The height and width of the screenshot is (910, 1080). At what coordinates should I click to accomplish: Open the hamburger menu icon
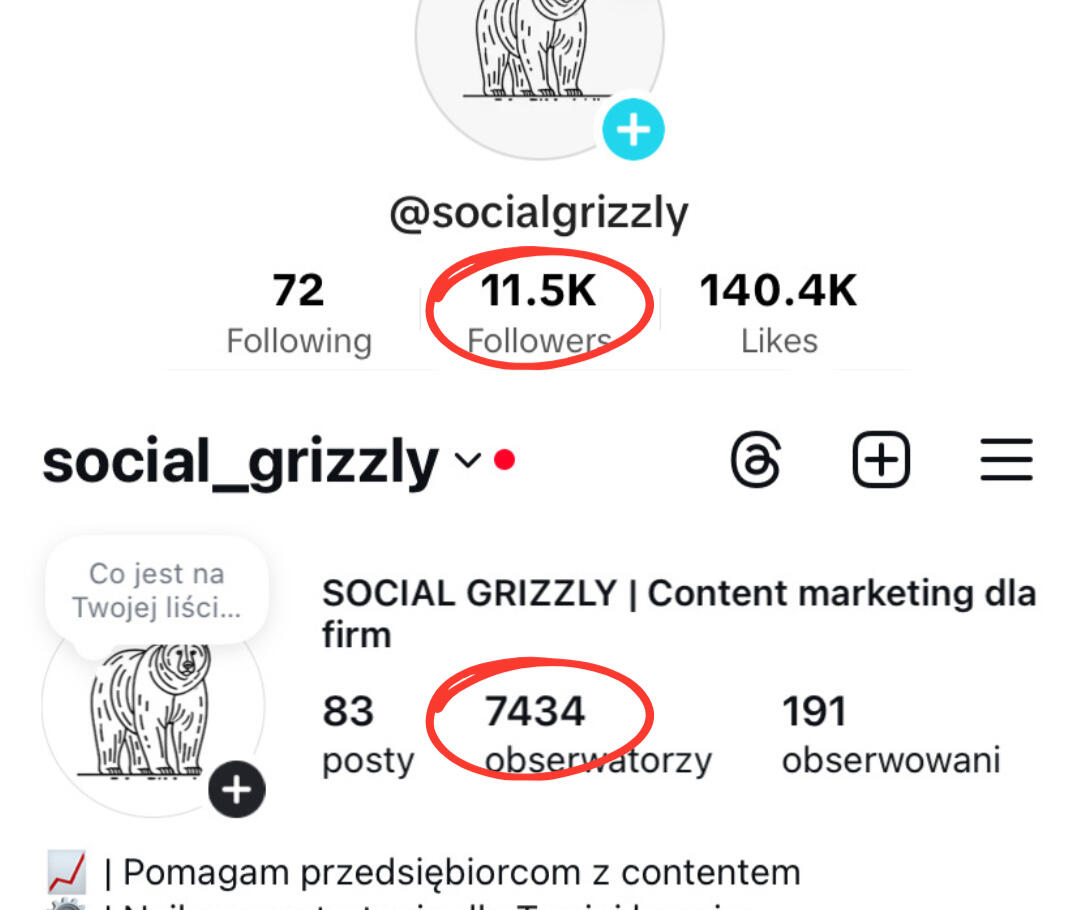coord(1005,461)
